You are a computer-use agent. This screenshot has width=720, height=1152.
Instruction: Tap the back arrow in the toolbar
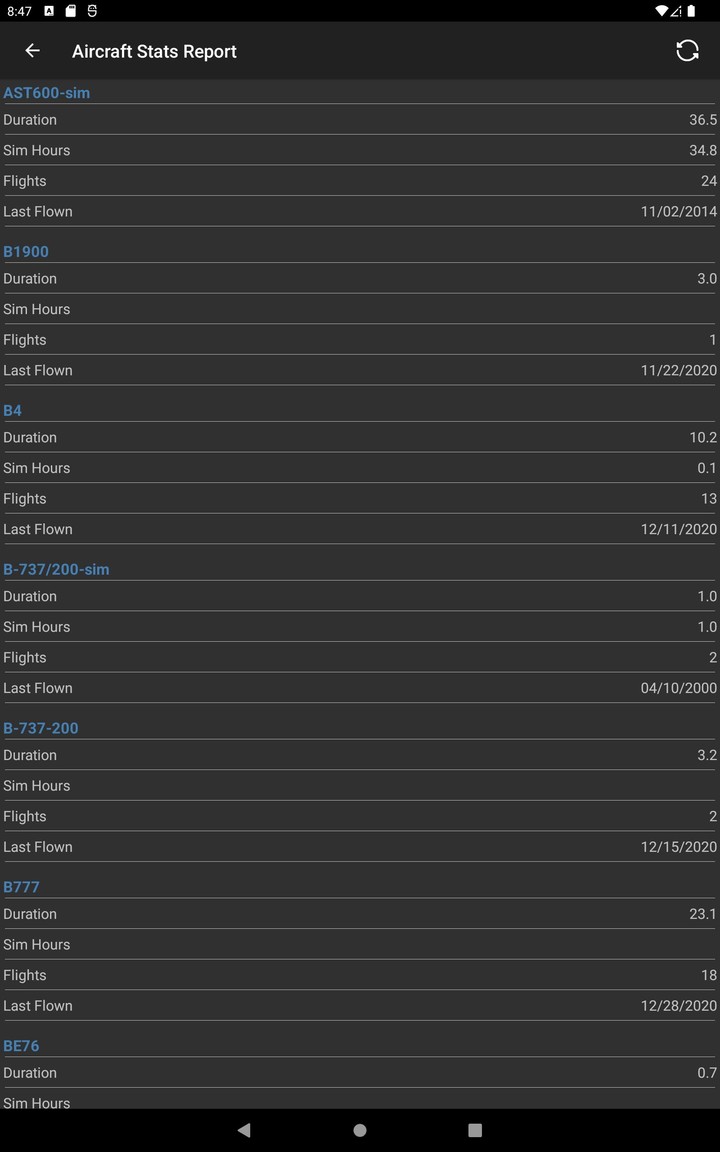31,50
